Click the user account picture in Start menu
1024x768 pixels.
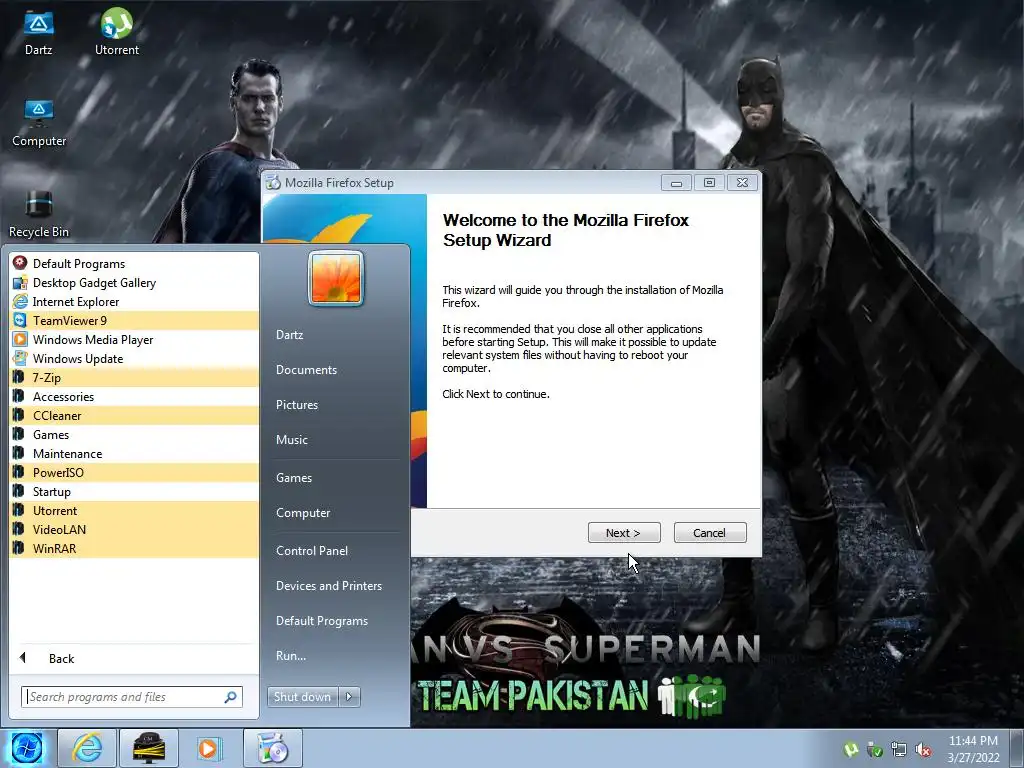pos(336,278)
